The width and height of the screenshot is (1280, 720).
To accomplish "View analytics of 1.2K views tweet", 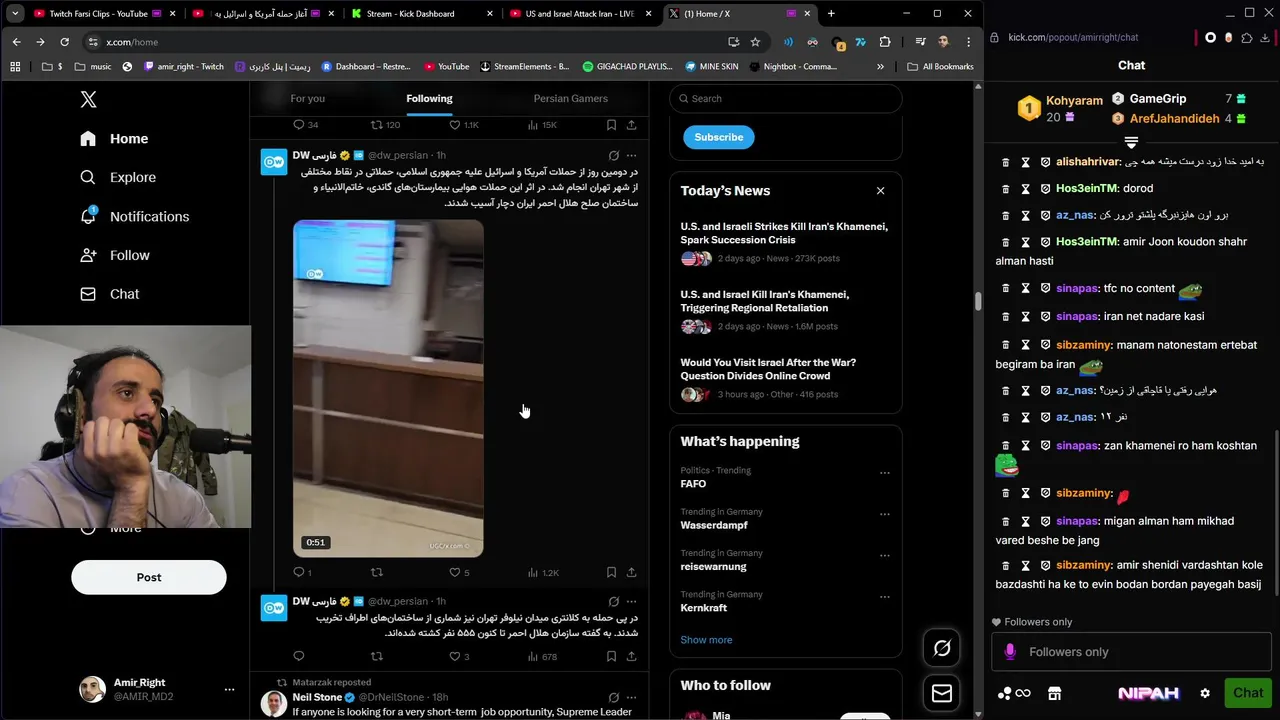I will [x=543, y=573].
